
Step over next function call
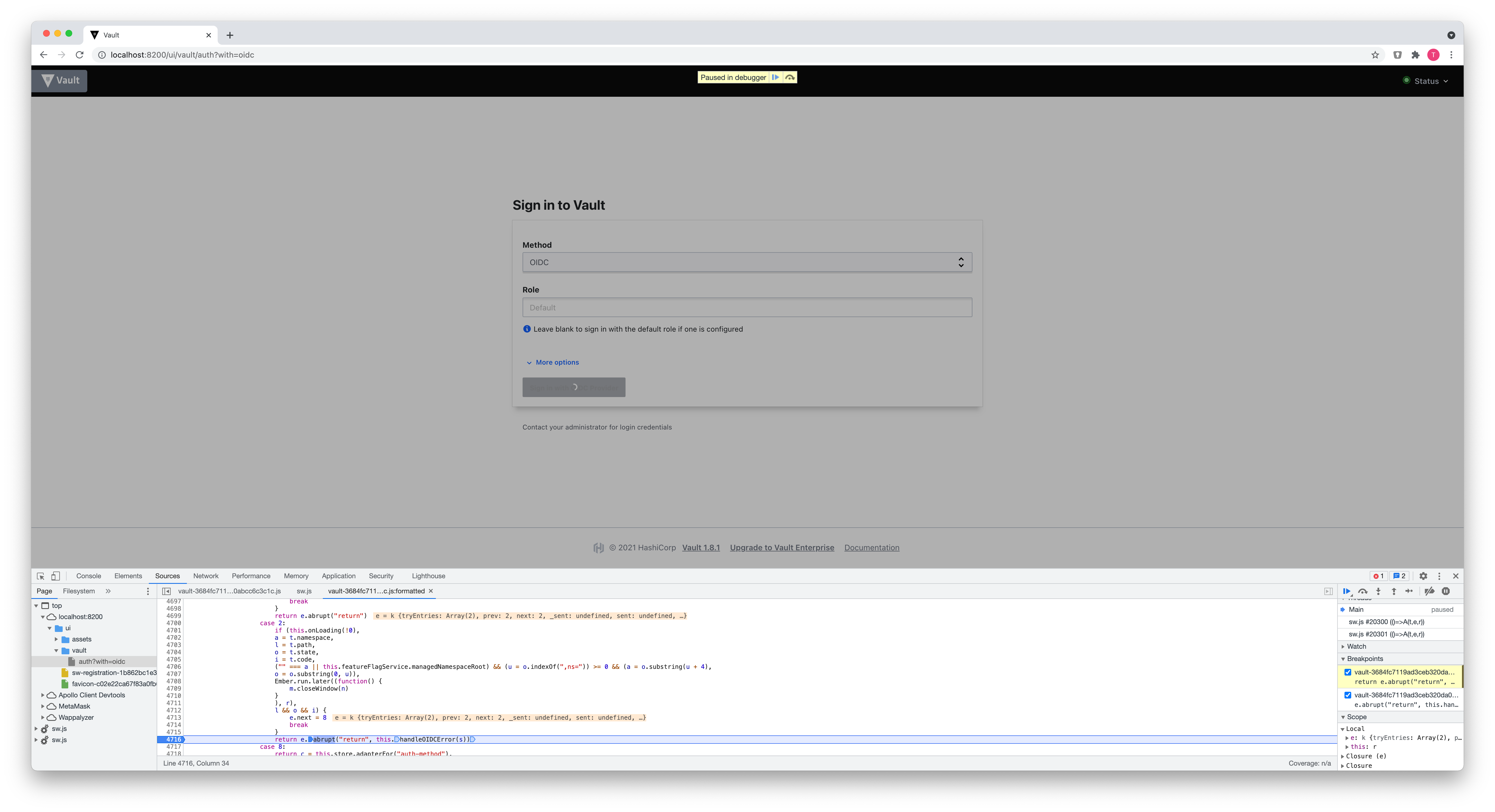click(x=1363, y=591)
